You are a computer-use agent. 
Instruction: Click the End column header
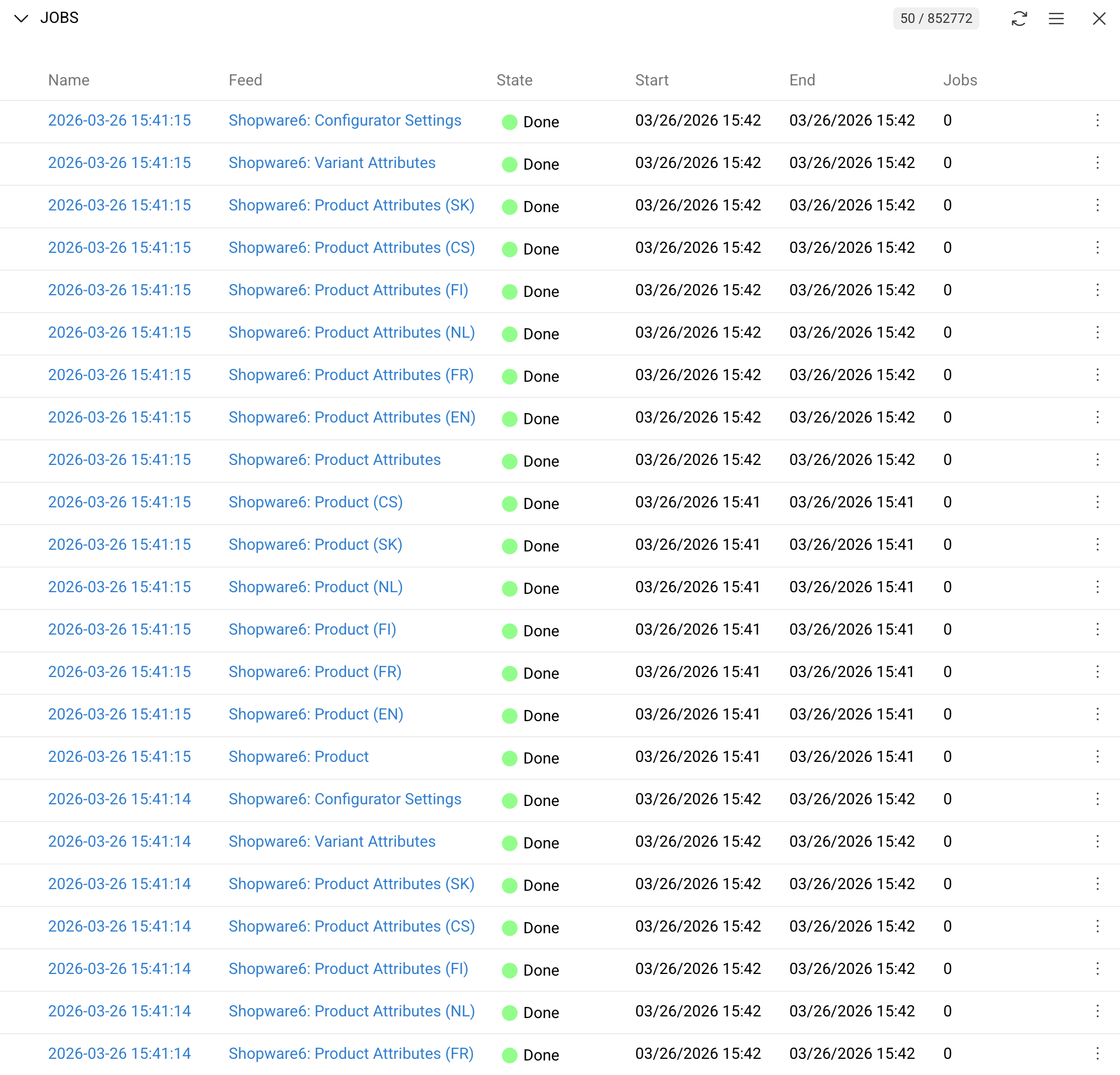802,80
